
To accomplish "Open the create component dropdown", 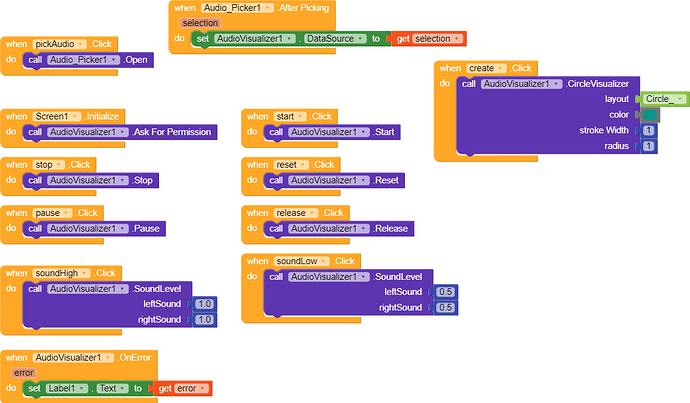I will click(486, 68).
